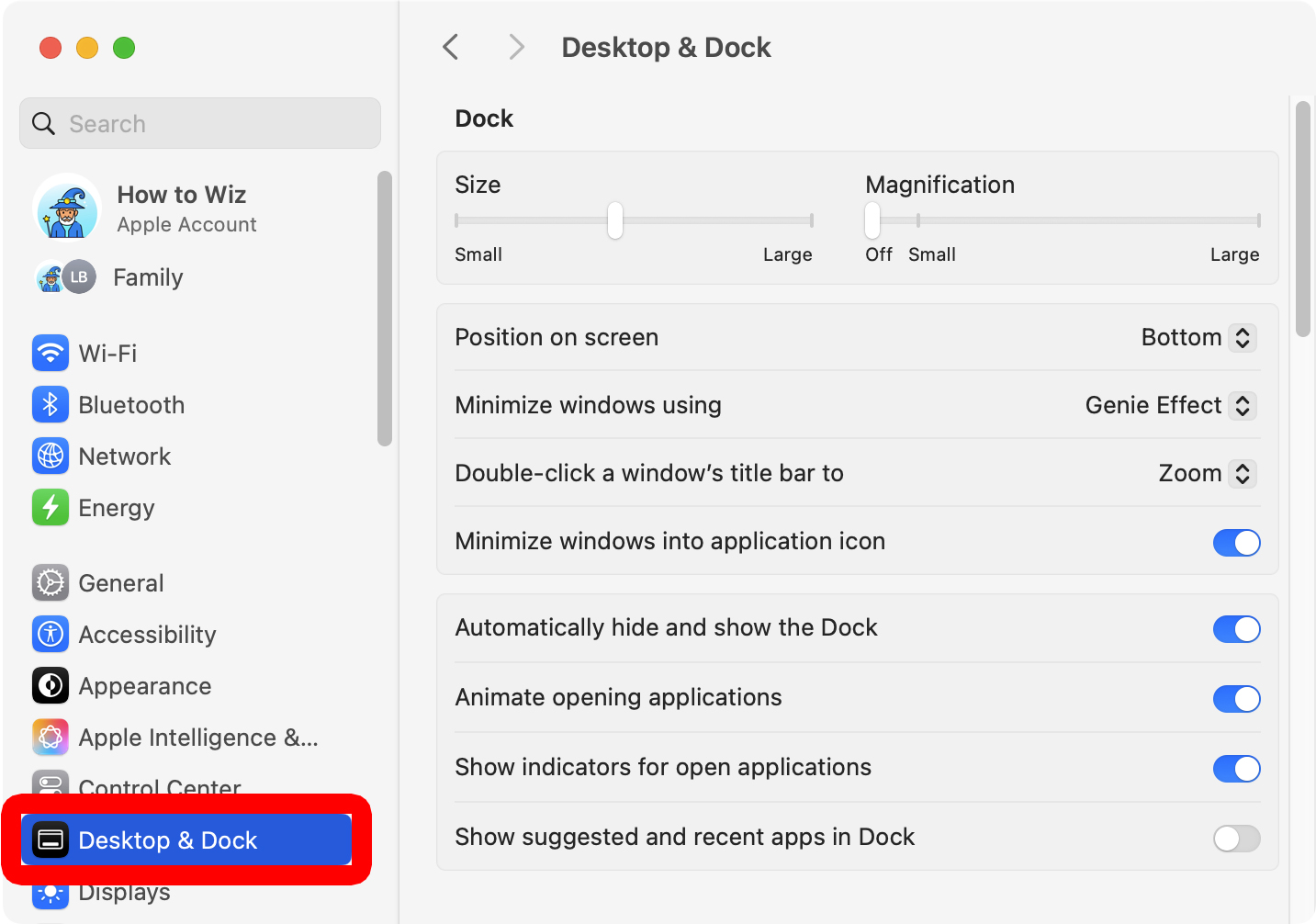This screenshot has width=1316, height=924.
Task: Click the Dock Size slider handle
Action: 615,220
